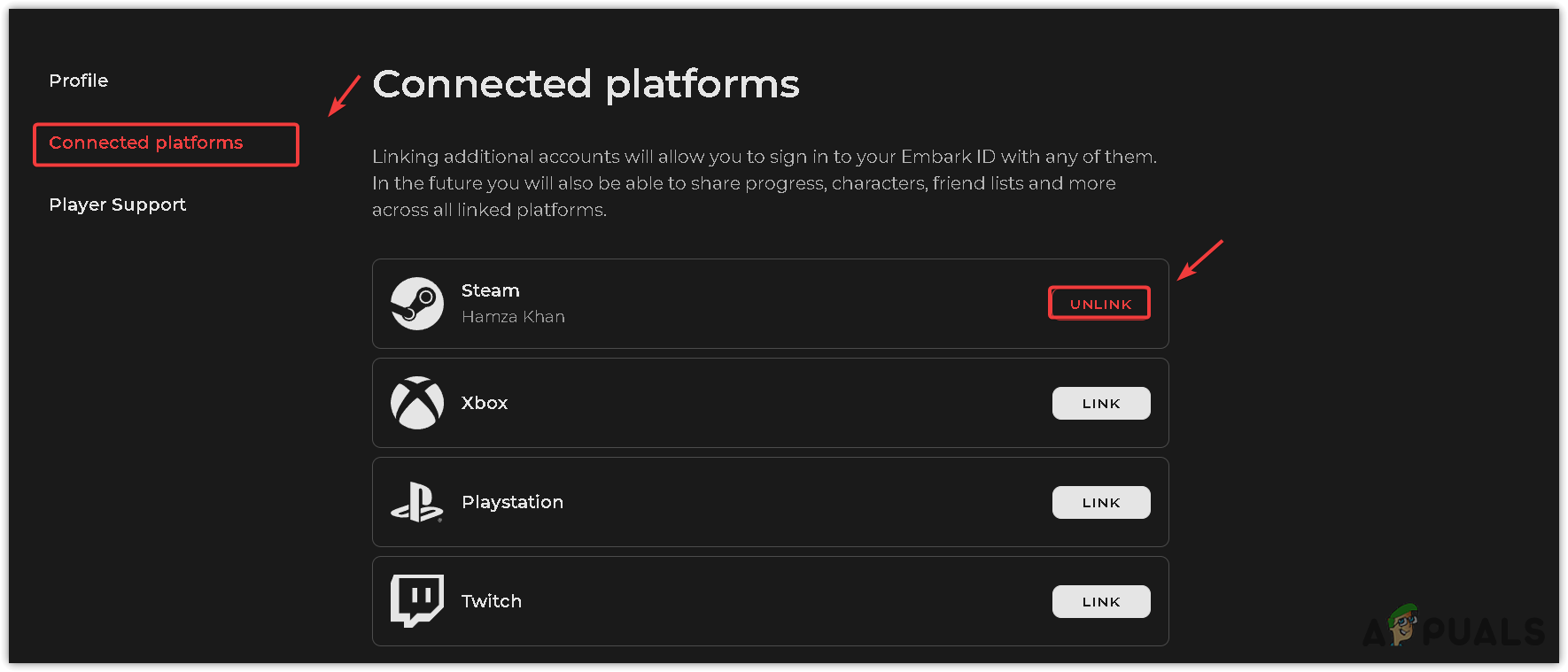Go to Player Support page

[118, 205]
